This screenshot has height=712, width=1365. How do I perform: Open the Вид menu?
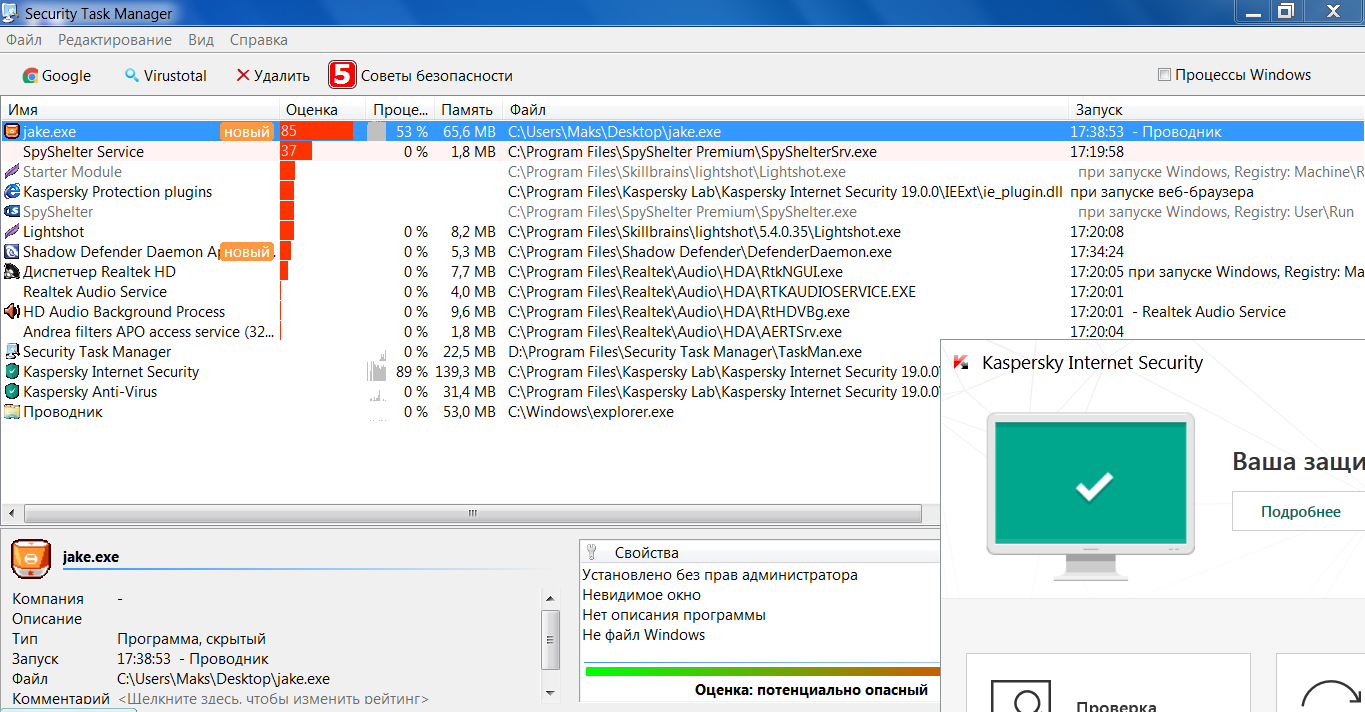(201, 40)
